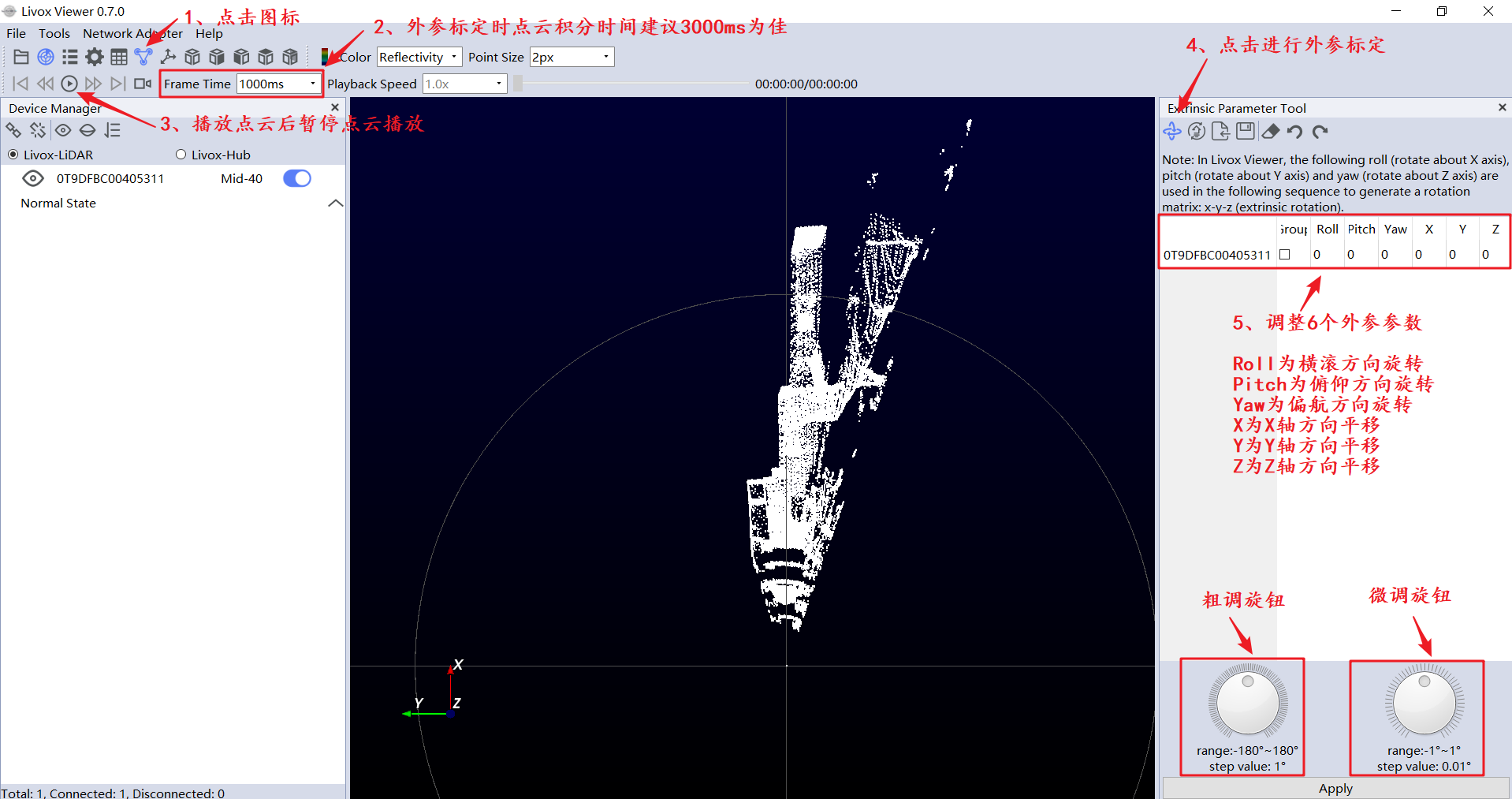The width and height of the screenshot is (1512, 799).
Task: Click the 'Mid-40' device type text
Action: 241,178
